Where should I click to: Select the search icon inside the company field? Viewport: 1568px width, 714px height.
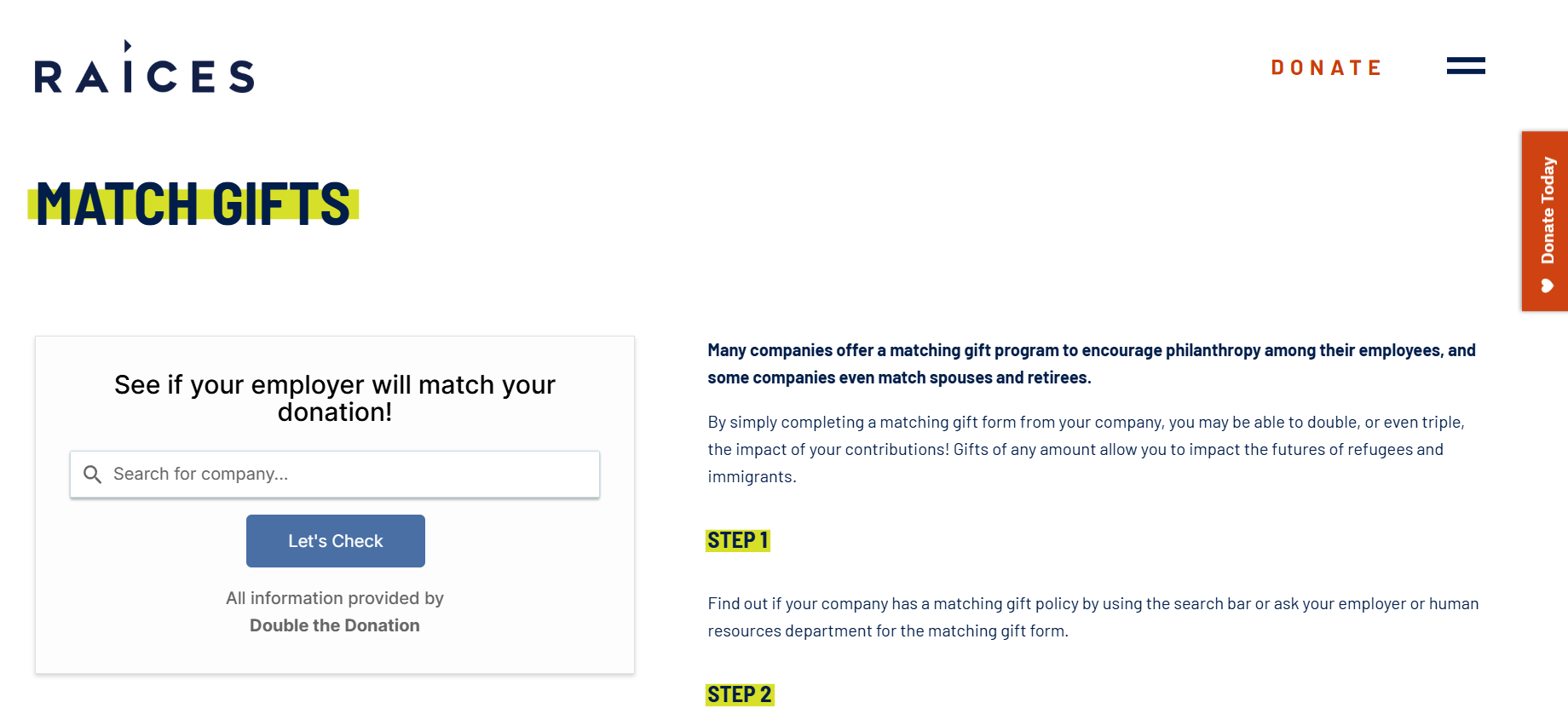(x=92, y=474)
